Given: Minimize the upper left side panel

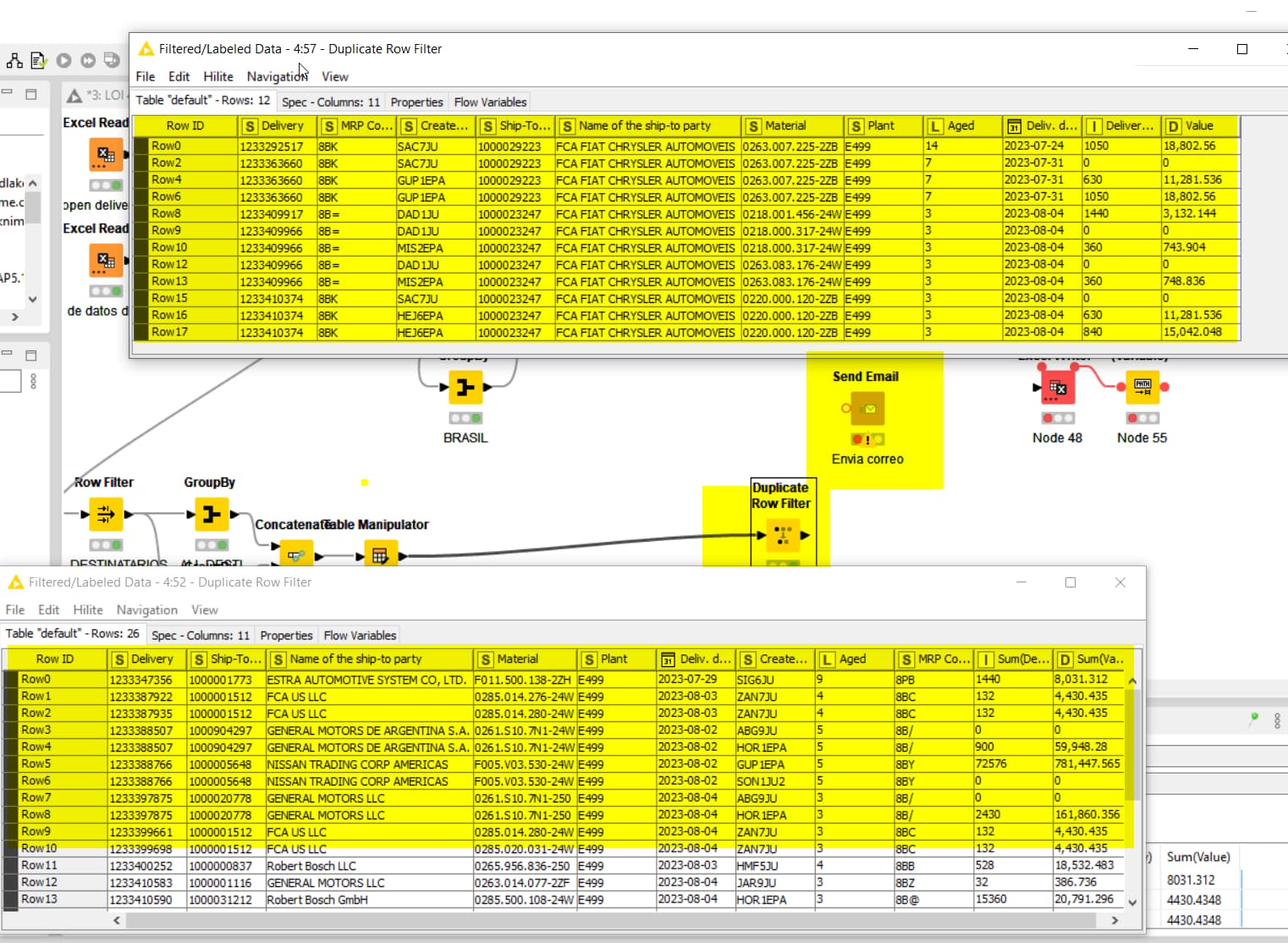Looking at the screenshot, I should [7, 93].
